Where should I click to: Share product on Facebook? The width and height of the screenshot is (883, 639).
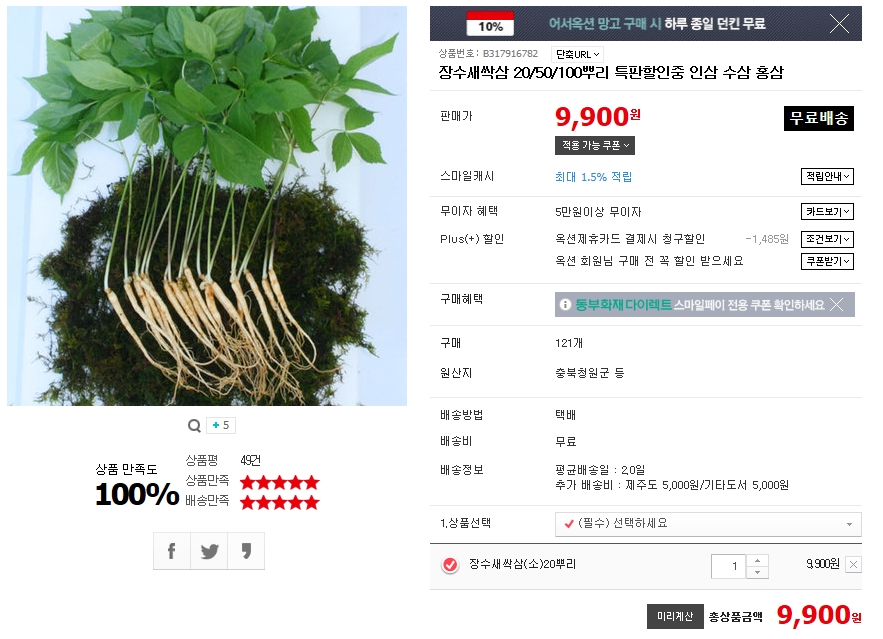[172, 551]
